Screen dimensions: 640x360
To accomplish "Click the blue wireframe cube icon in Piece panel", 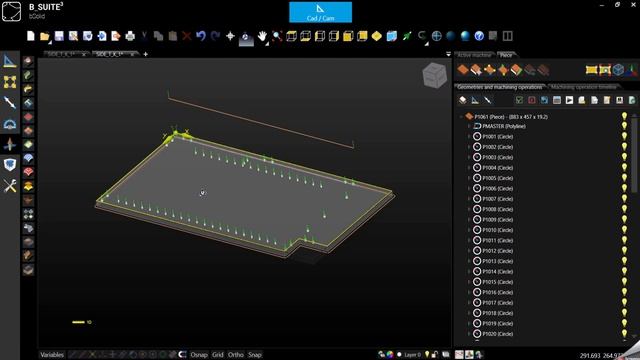I will pos(618,70).
